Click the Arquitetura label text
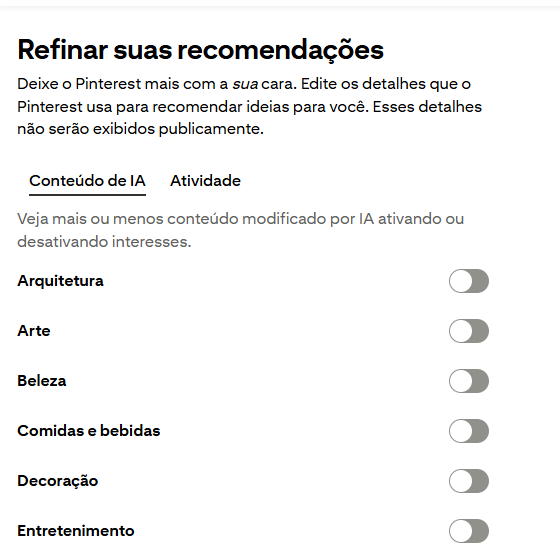 [60, 281]
